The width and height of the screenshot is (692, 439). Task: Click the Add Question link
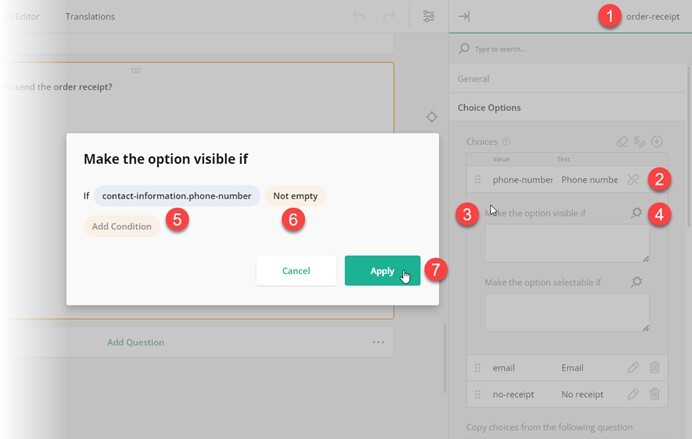tap(135, 342)
